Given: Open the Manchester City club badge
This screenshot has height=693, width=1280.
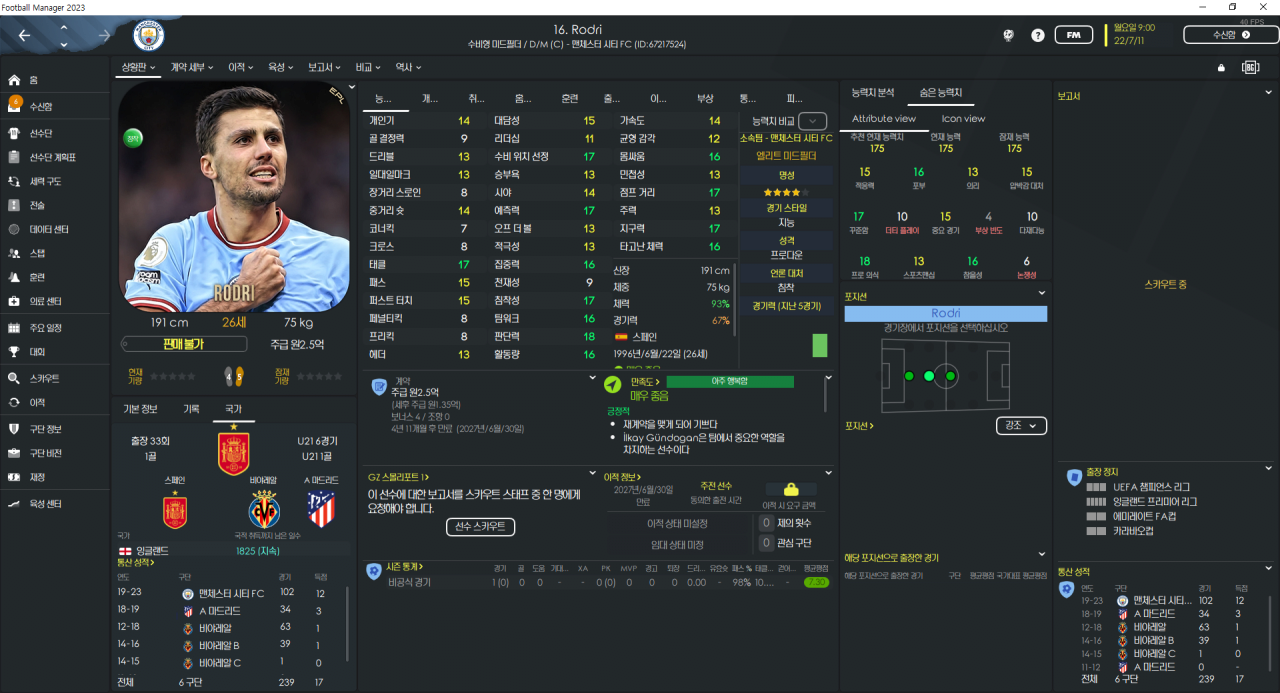Looking at the screenshot, I should [149, 36].
